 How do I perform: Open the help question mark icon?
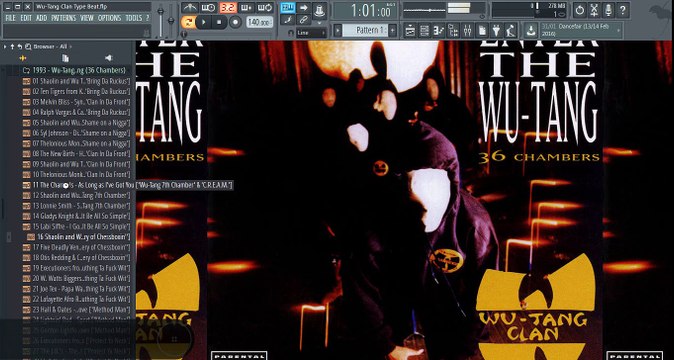point(622,10)
